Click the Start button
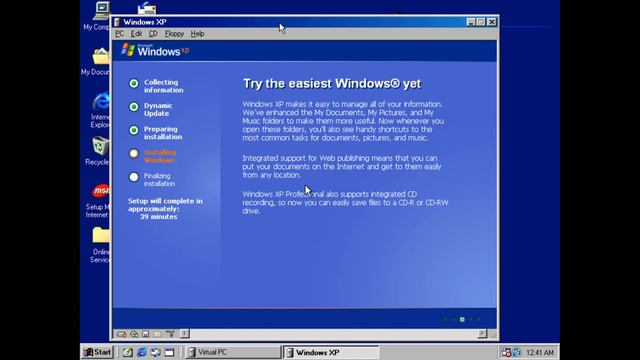 98,352
